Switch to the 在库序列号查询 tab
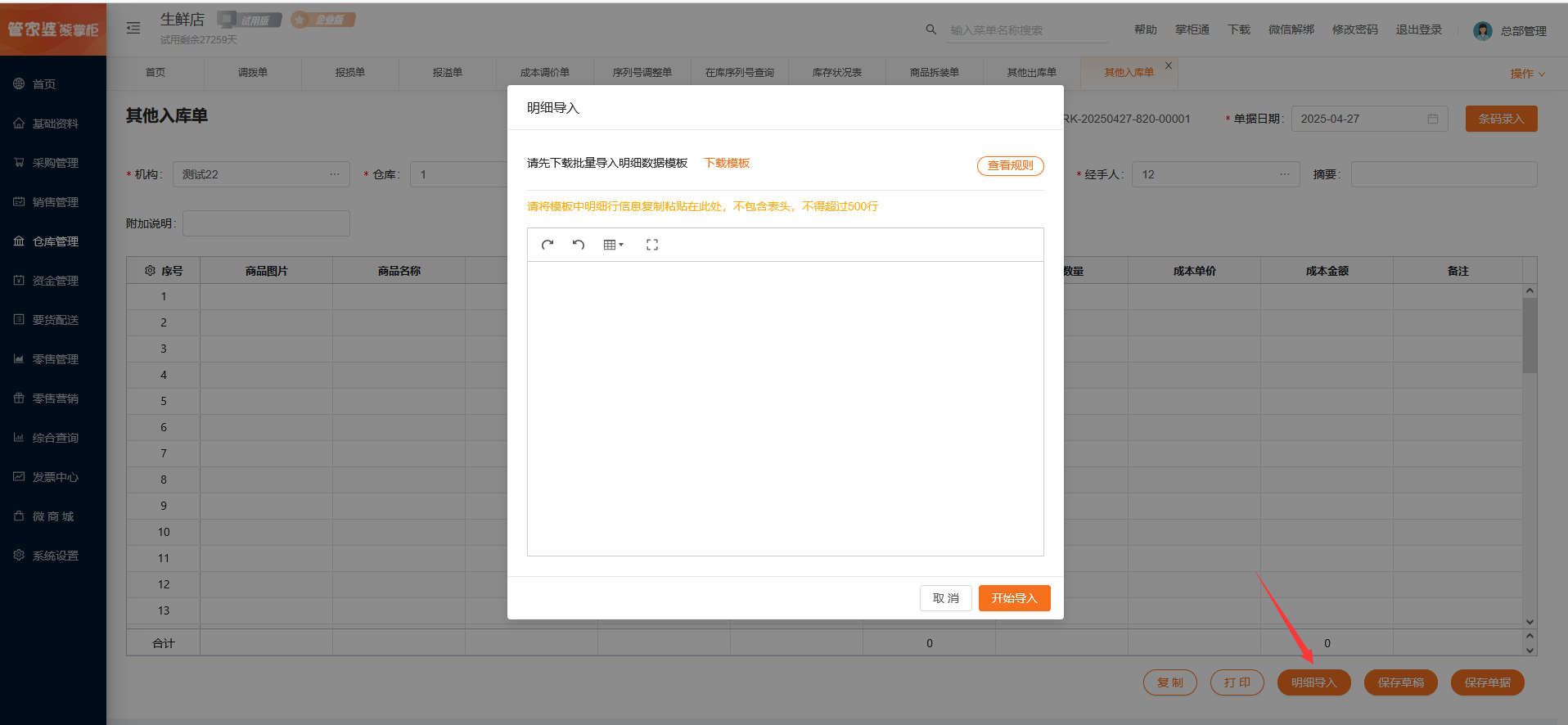This screenshot has height=725, width=1568. [740, 73]
